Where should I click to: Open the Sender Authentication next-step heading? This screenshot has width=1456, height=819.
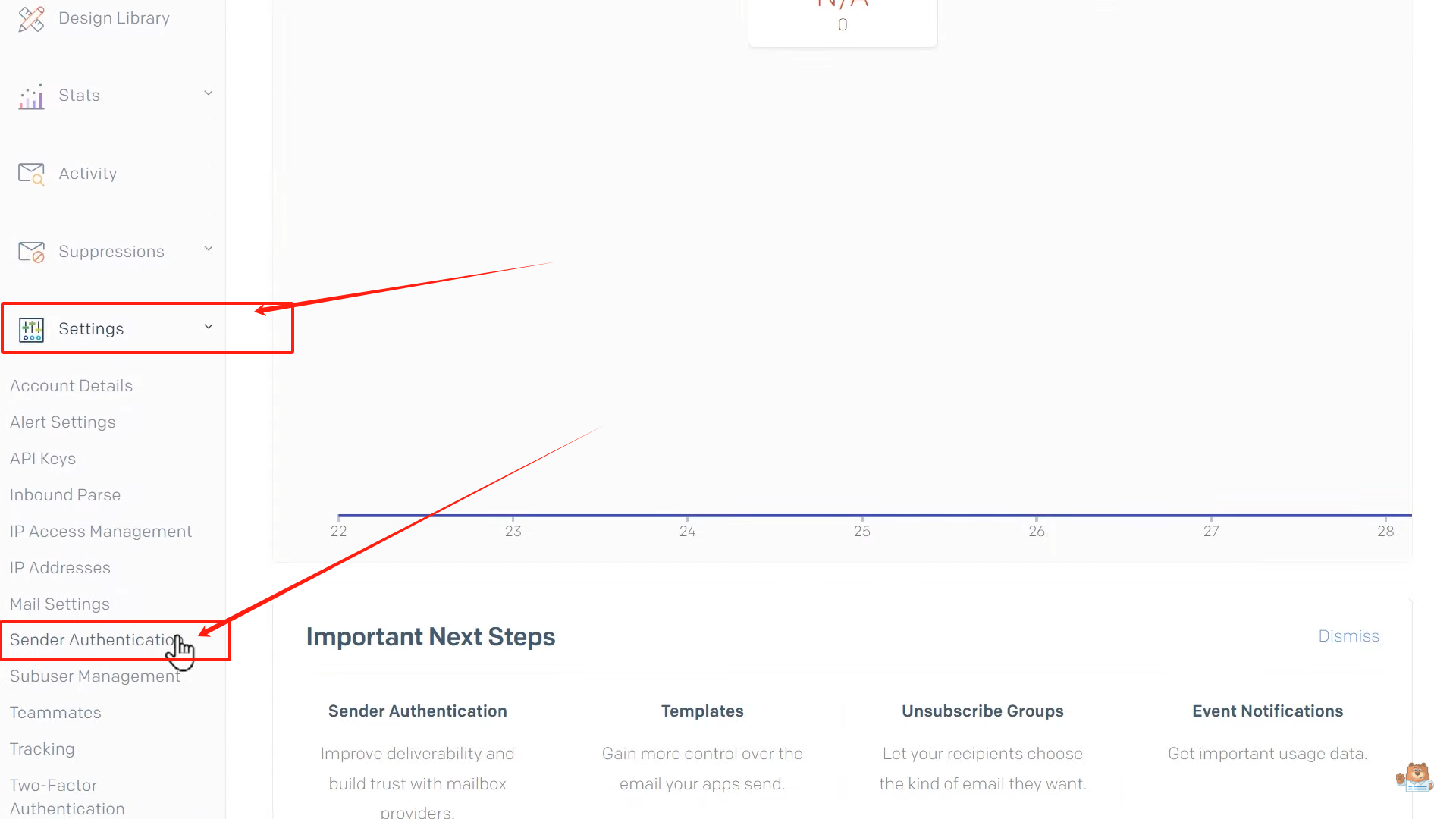click(417, 711)
